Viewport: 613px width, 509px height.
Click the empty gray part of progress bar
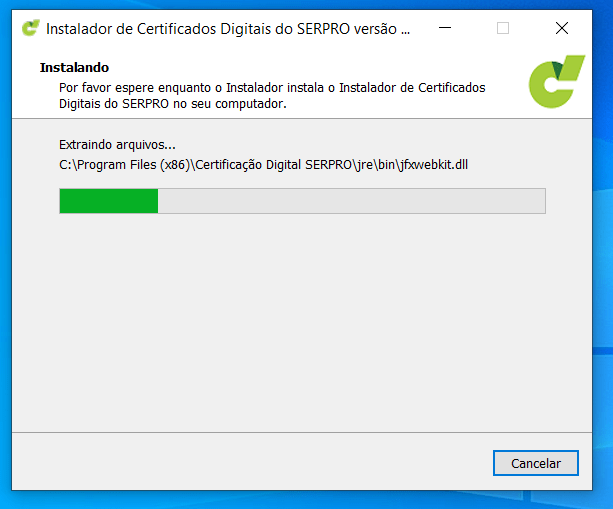(350, 200)
